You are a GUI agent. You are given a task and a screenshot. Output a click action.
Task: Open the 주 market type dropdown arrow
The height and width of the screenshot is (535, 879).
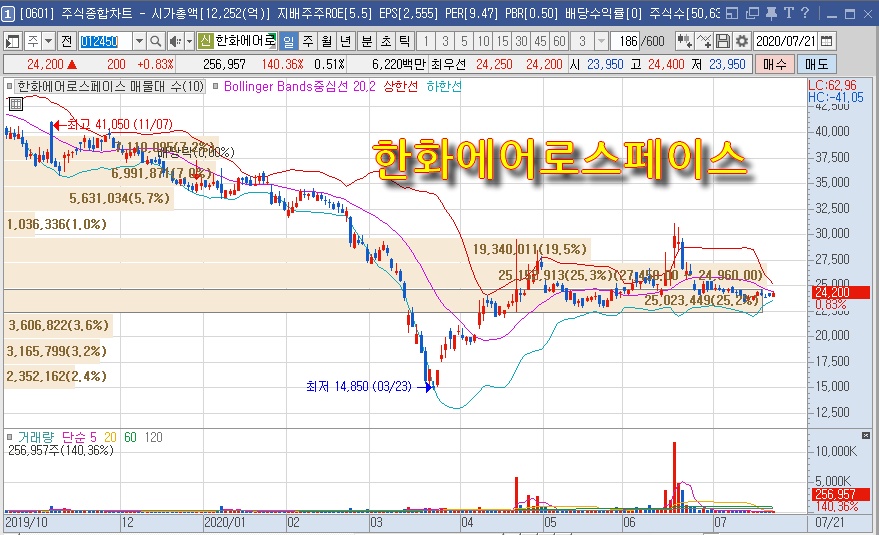click(x=49, y=41)
